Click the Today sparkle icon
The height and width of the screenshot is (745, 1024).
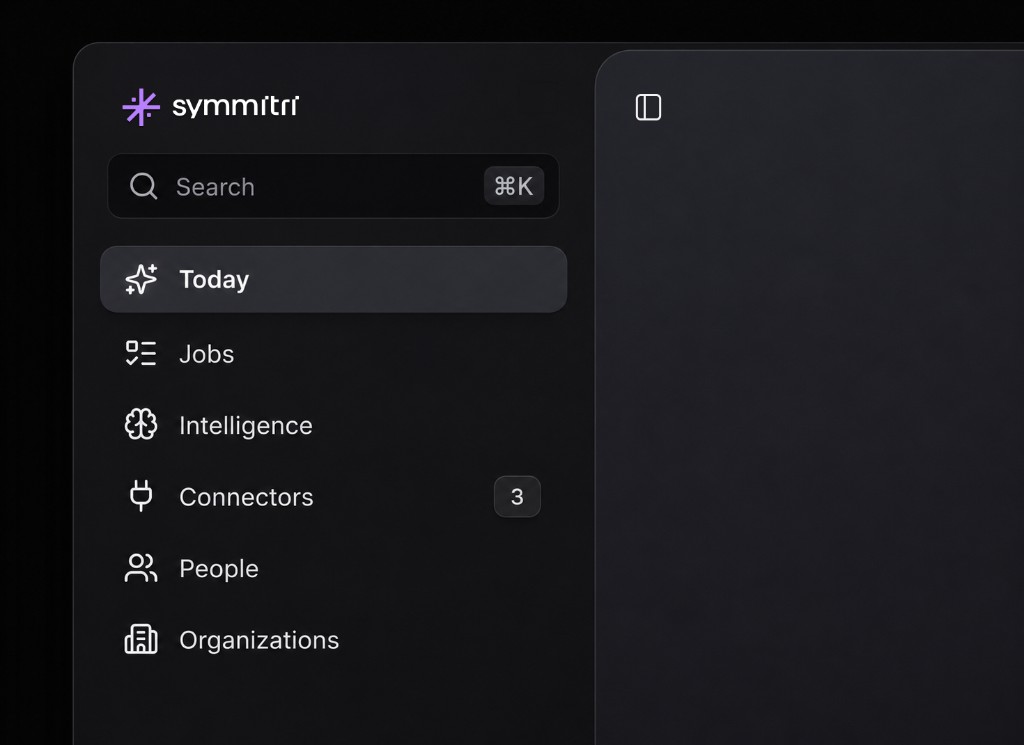[141, 279]
